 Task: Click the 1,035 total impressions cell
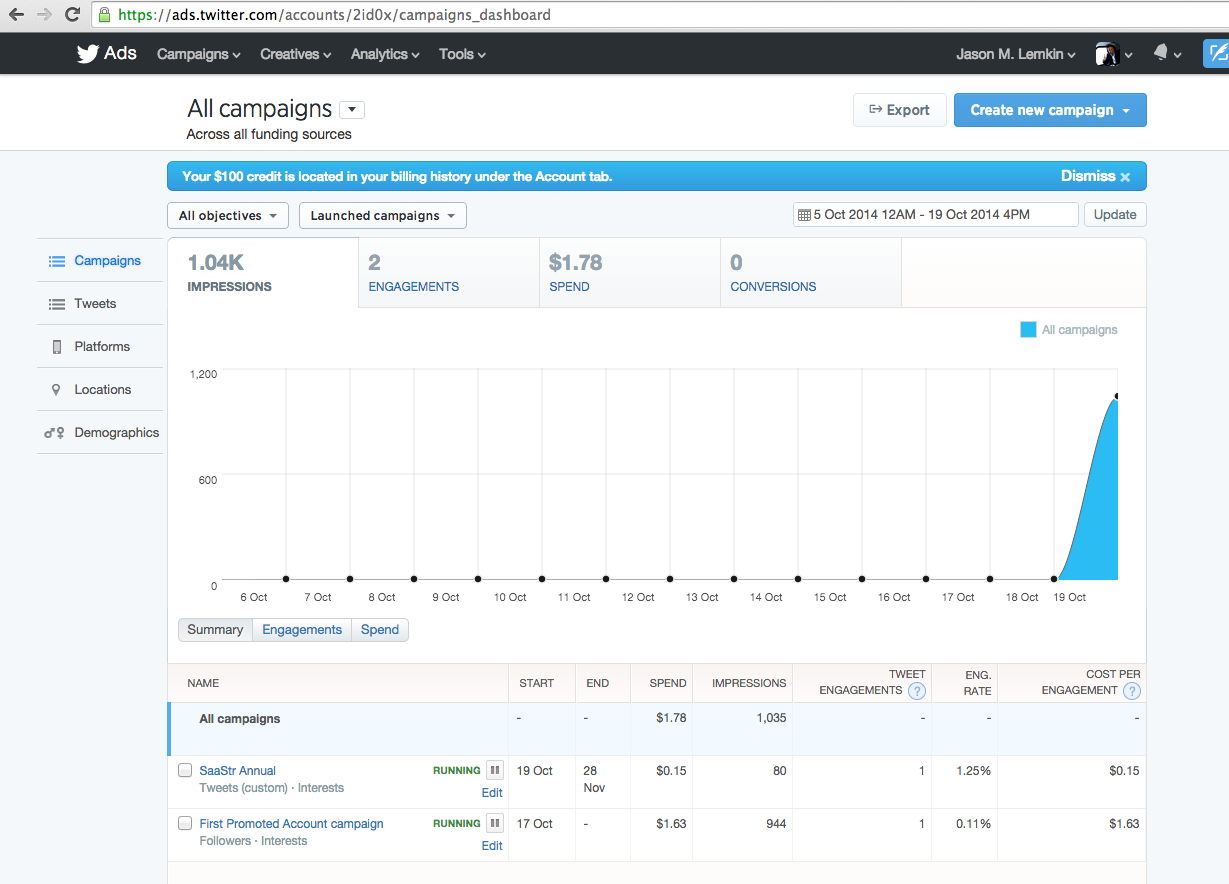click(x=771, y=718)
